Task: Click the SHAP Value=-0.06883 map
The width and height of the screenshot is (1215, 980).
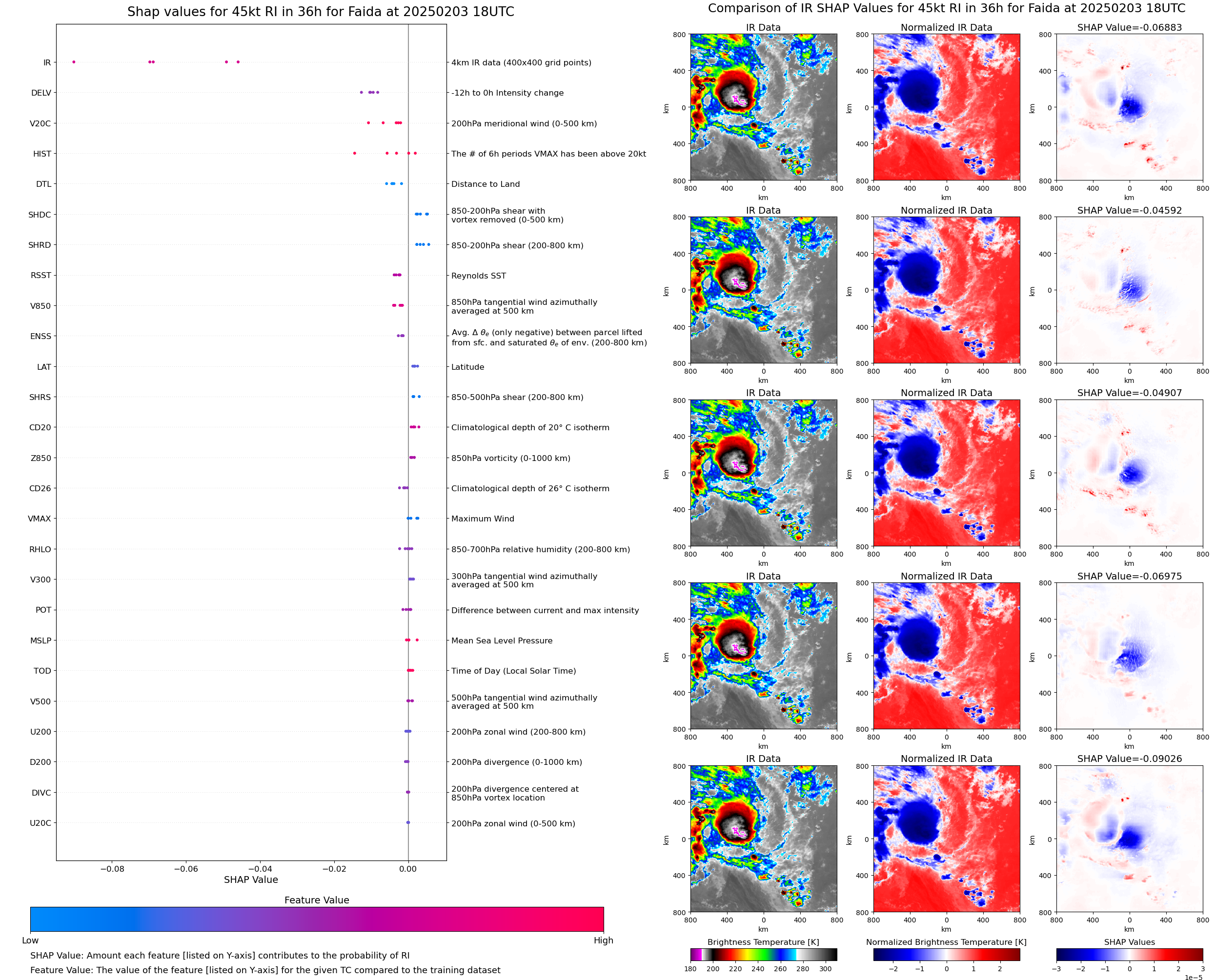Action: [x=1129, y=107]
